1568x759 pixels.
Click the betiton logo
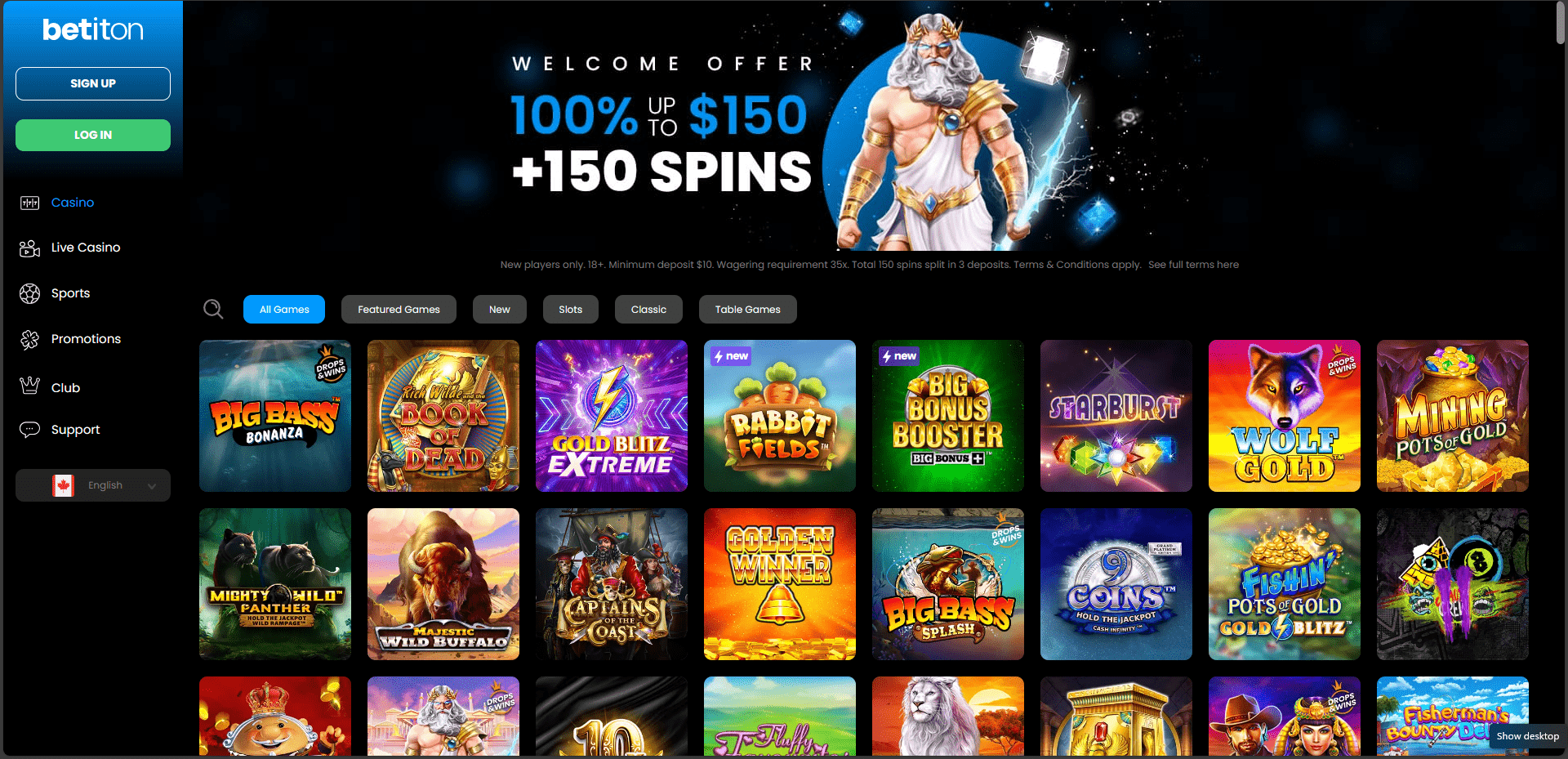pyautogui.click(x=93, y=30)
